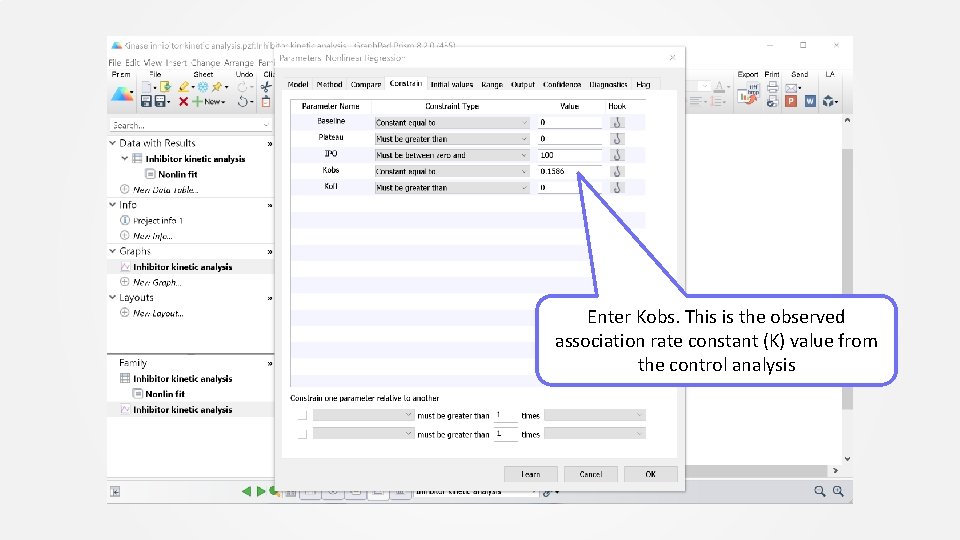Click the green plus New sheet button
This screenshot has width=960, height=540.
click(x=208, y=102)
